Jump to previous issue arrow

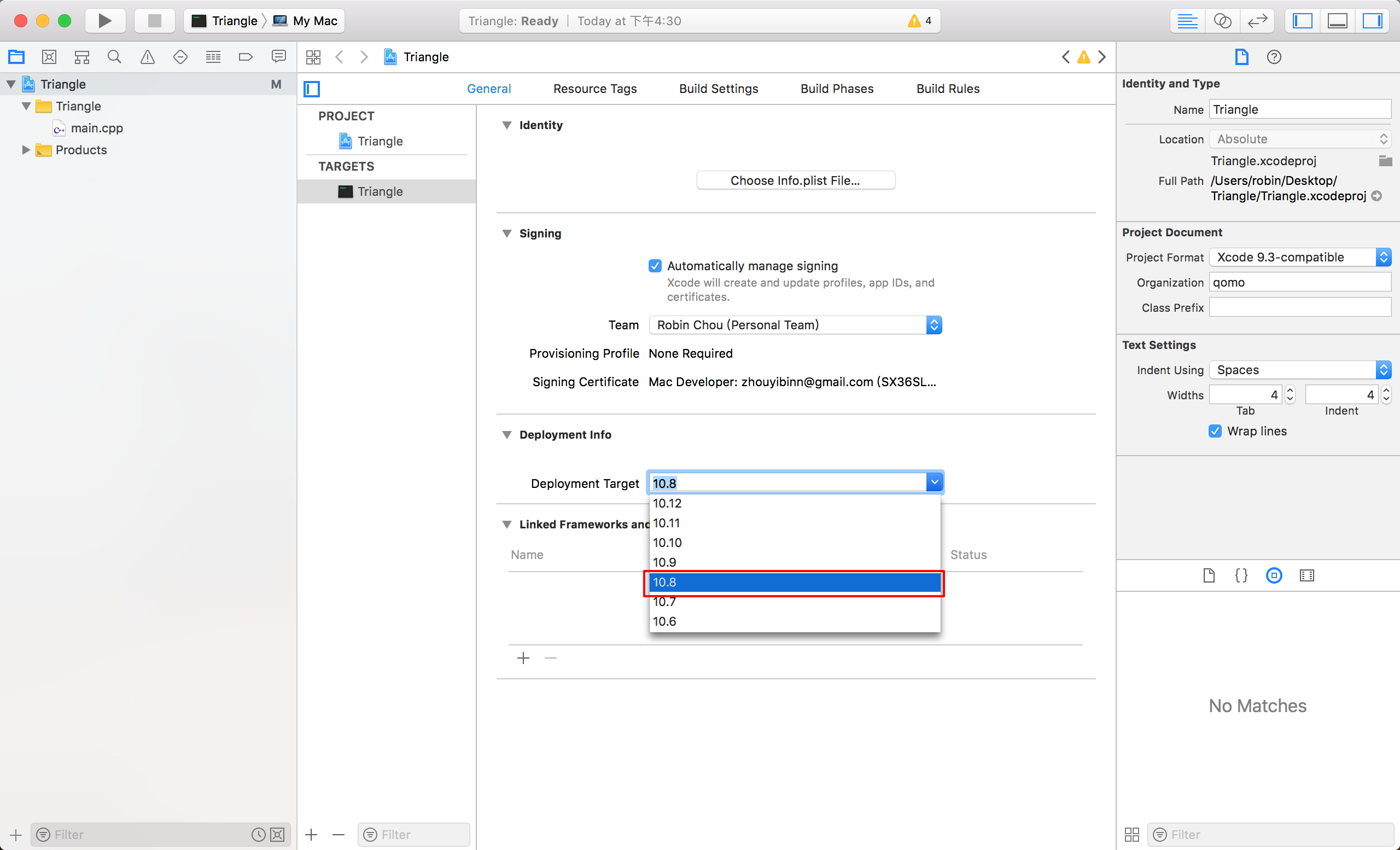tap(1066, 57)
